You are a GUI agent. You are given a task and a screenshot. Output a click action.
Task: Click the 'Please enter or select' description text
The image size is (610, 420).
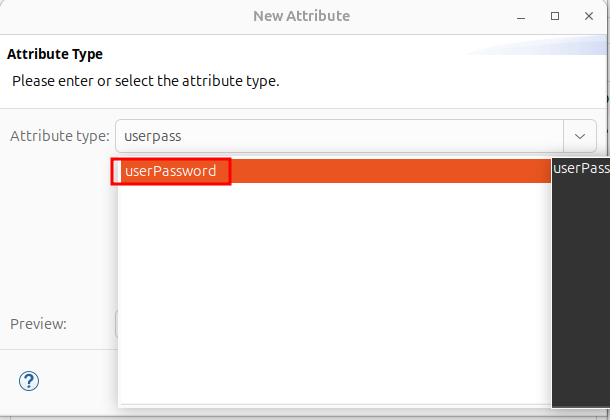[145, 80]
